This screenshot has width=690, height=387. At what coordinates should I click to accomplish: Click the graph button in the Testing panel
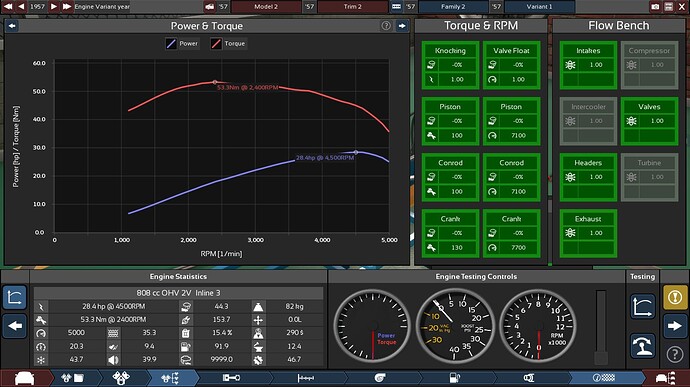coord(642,306)
